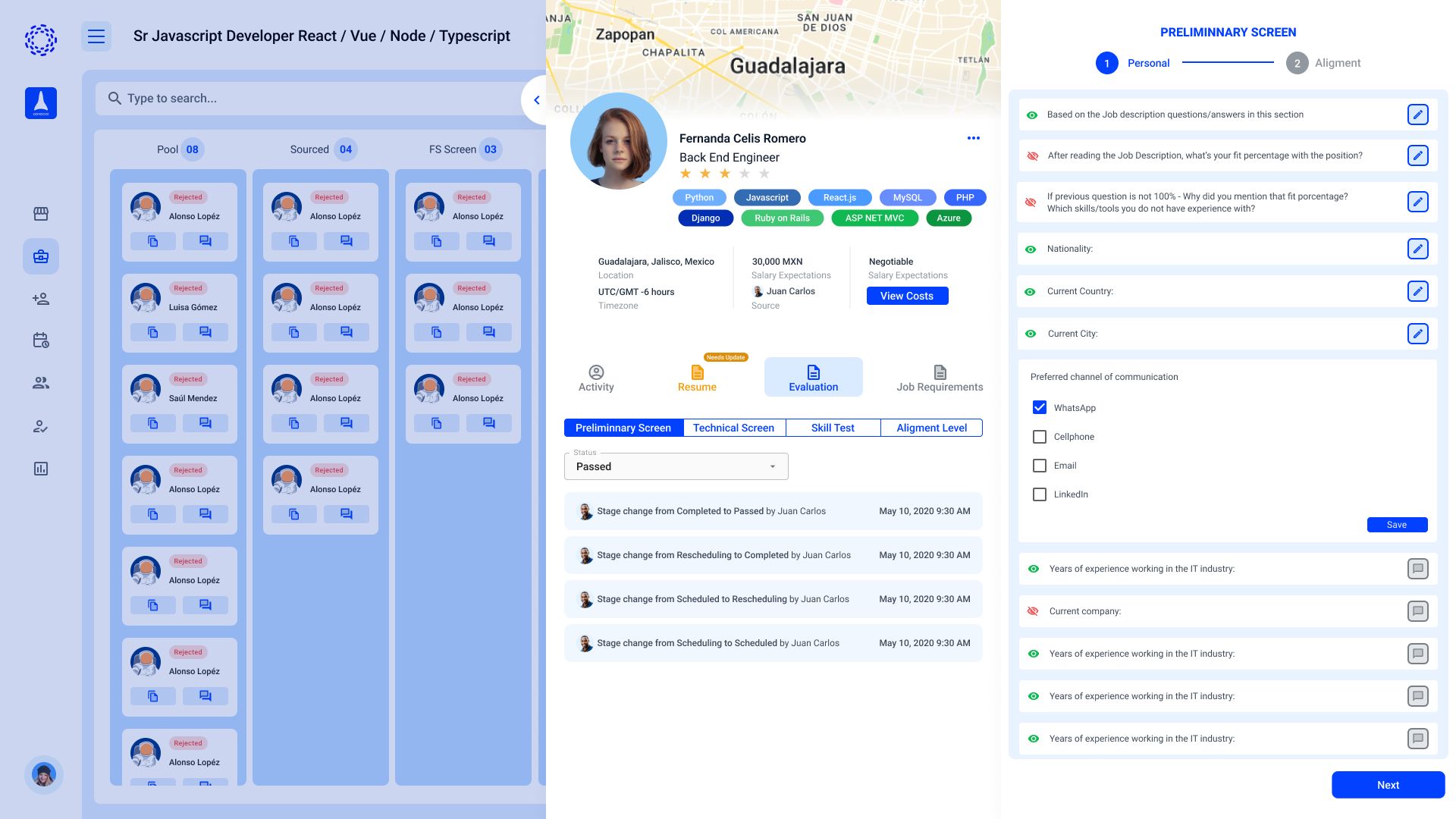Open the reports chart sidebar icon
The height and width of the screenshot is (819, 1456).
click(41, 469)
